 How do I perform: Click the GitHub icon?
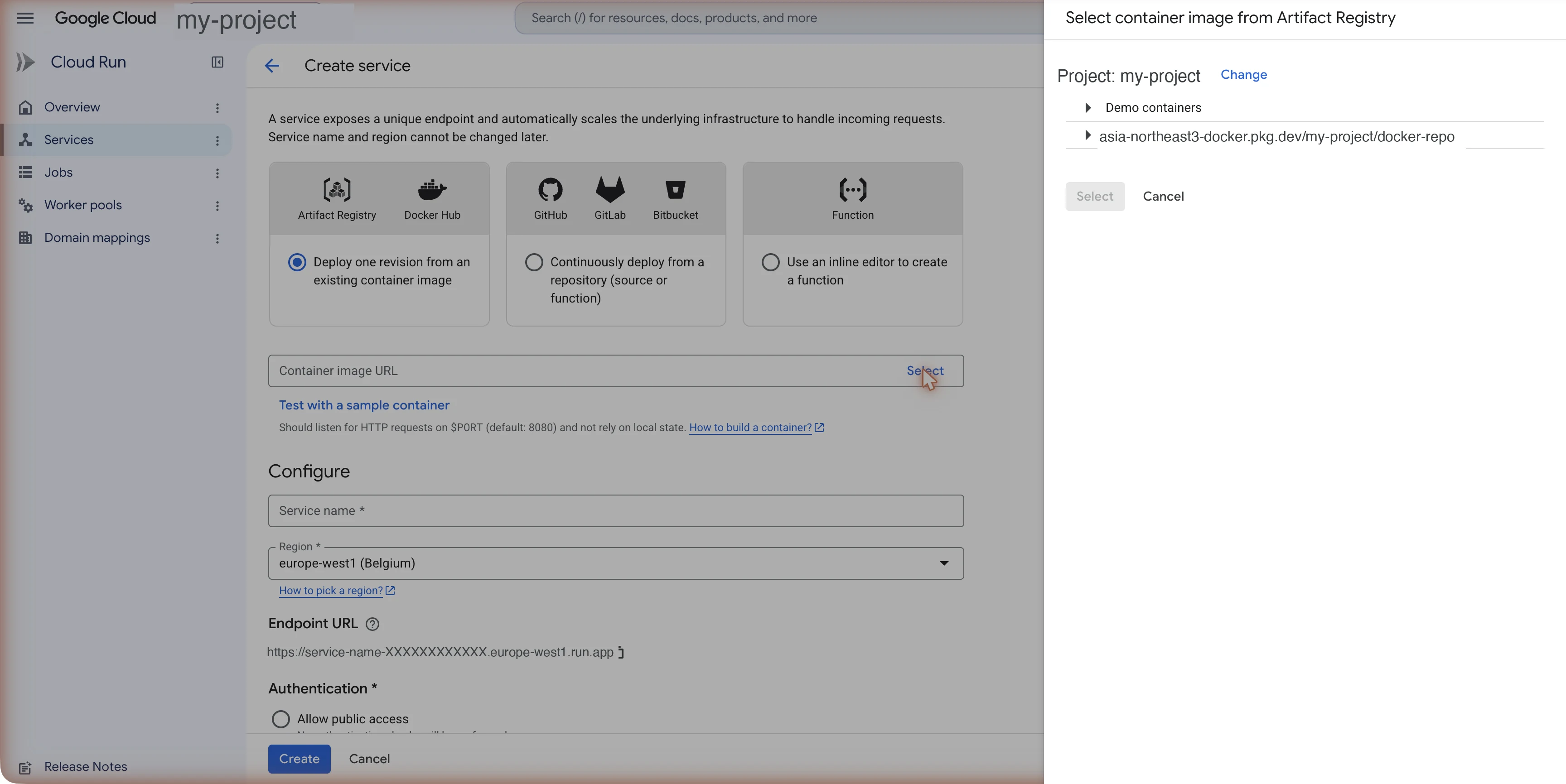click(x=550, y=190)
